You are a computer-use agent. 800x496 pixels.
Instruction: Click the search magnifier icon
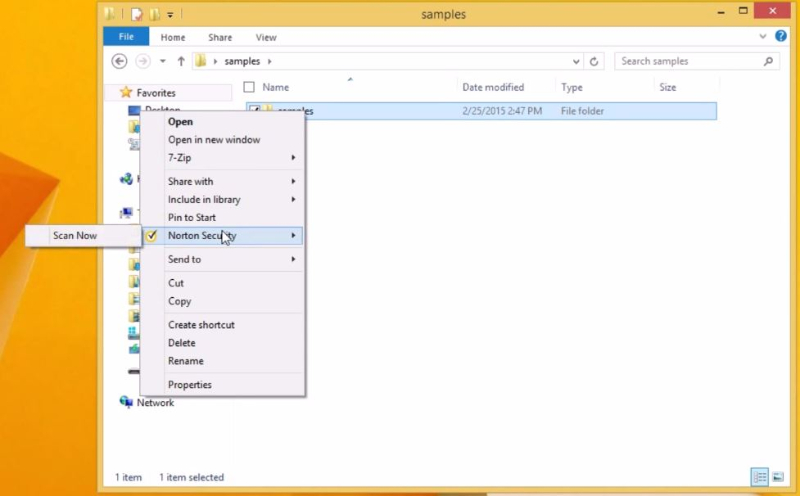[x=768, y=61]
